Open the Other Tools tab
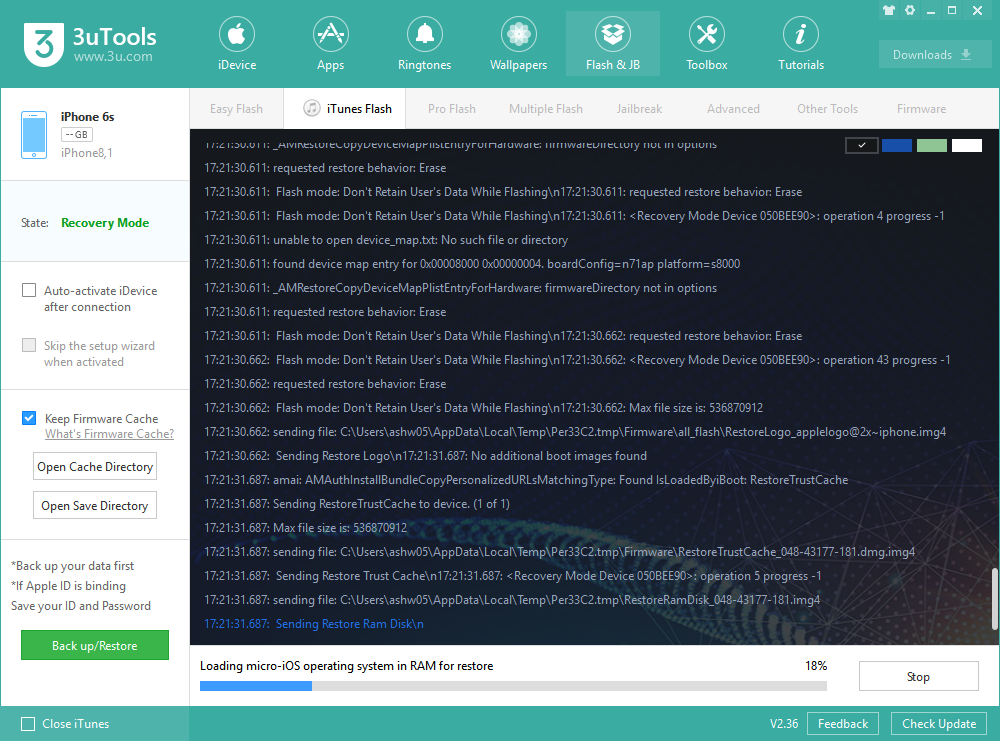Image resolution: width=1000 pixels, height=741 pixels. (x=827, y=109)
